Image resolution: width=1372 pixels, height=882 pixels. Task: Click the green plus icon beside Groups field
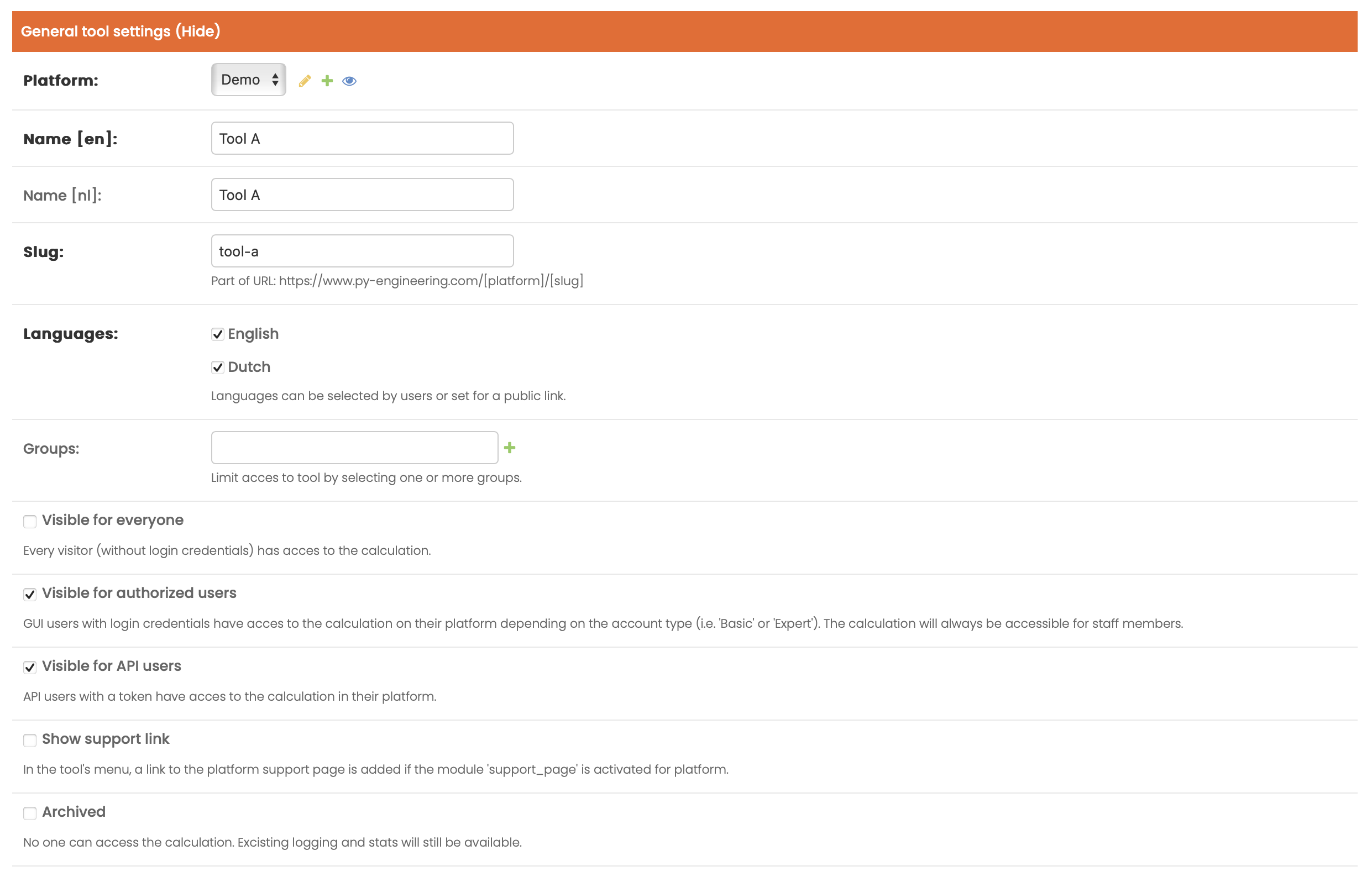(510, 448)
